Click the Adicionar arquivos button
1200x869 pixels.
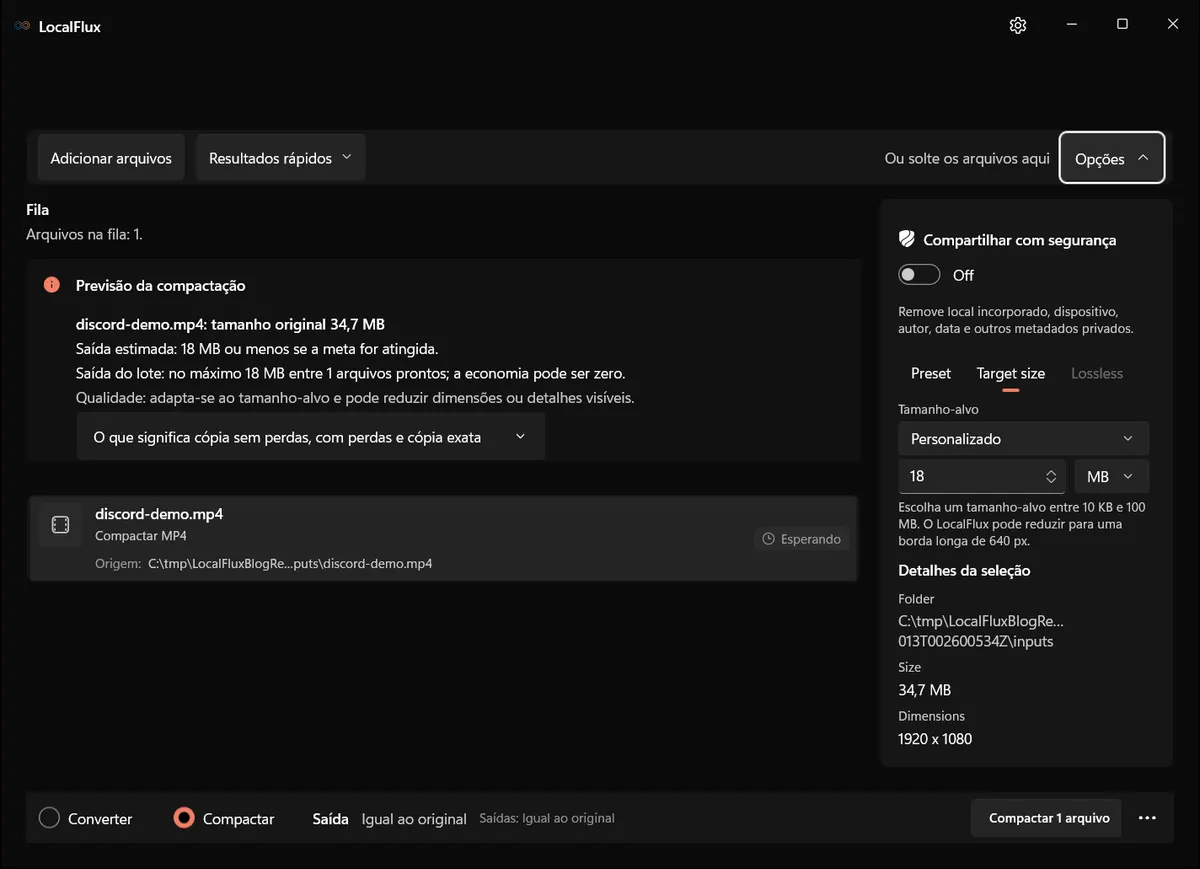click(111, 158)
